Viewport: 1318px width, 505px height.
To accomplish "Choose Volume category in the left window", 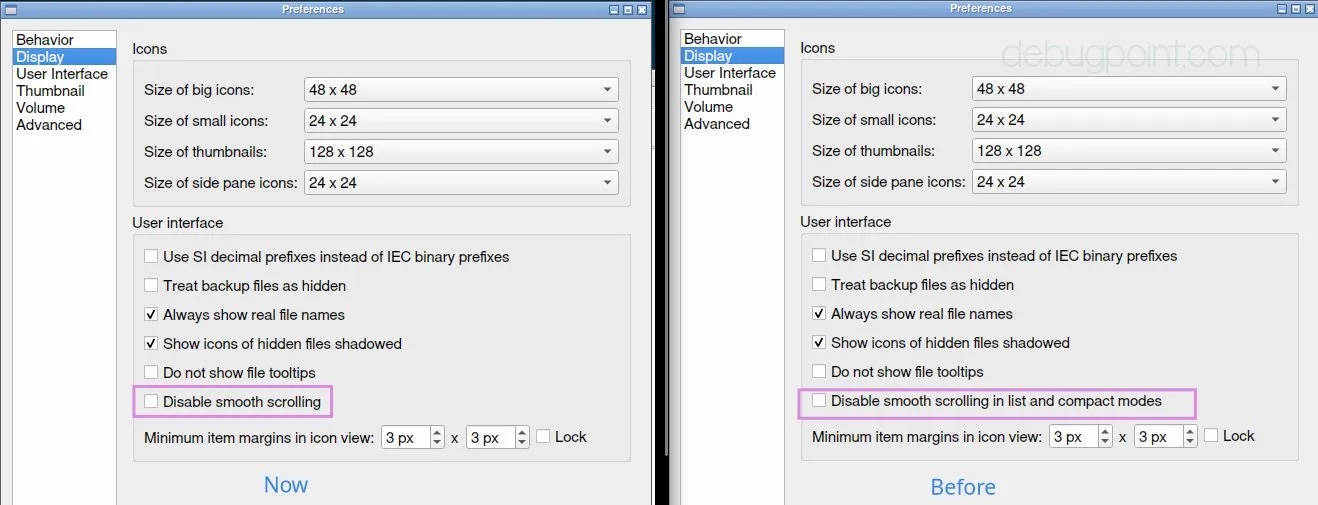I will pyautogui.click(x=40, y=108).
